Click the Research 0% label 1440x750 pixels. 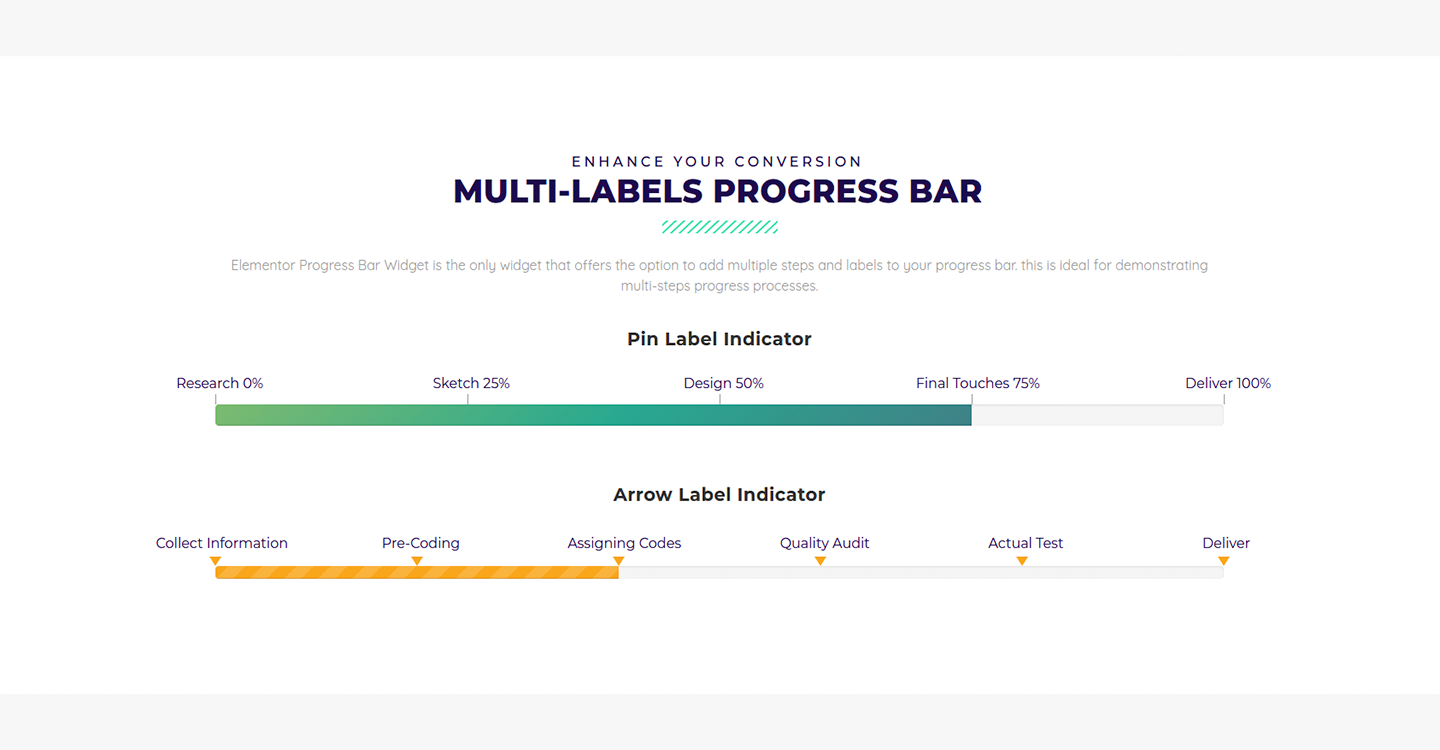coord(219,383)
